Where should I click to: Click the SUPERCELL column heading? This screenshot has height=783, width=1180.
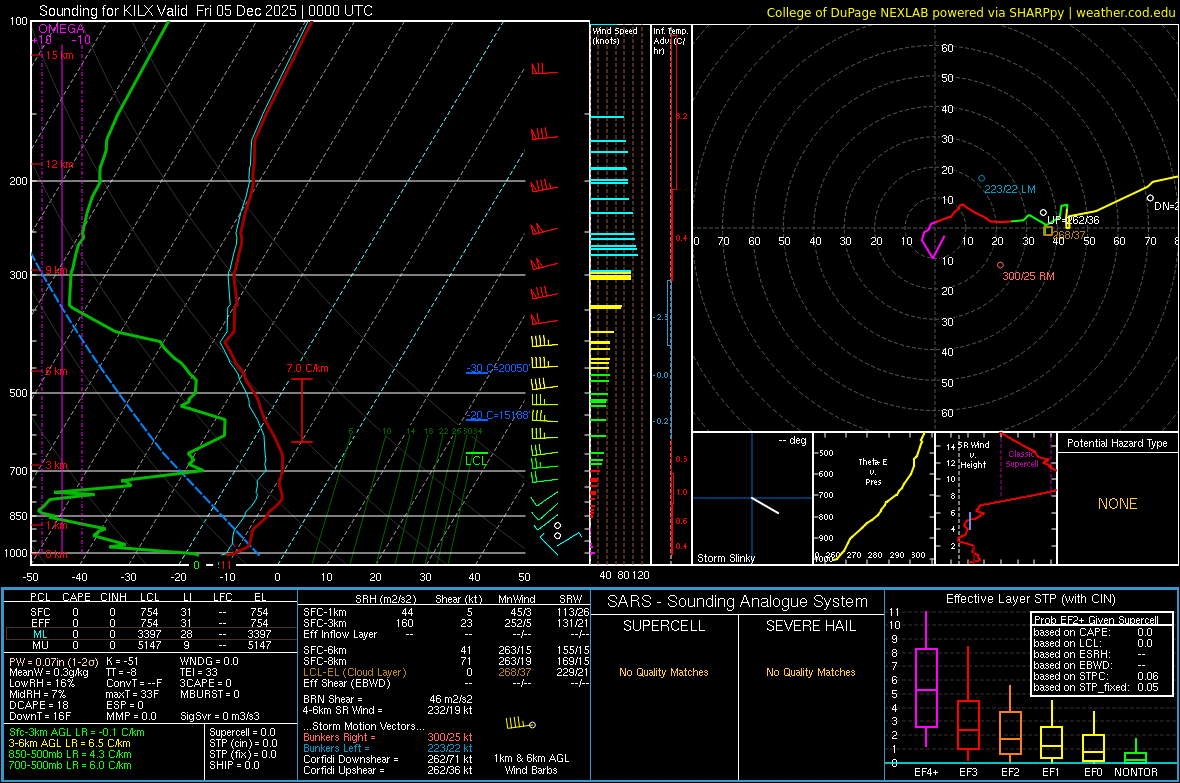point(664,626)
